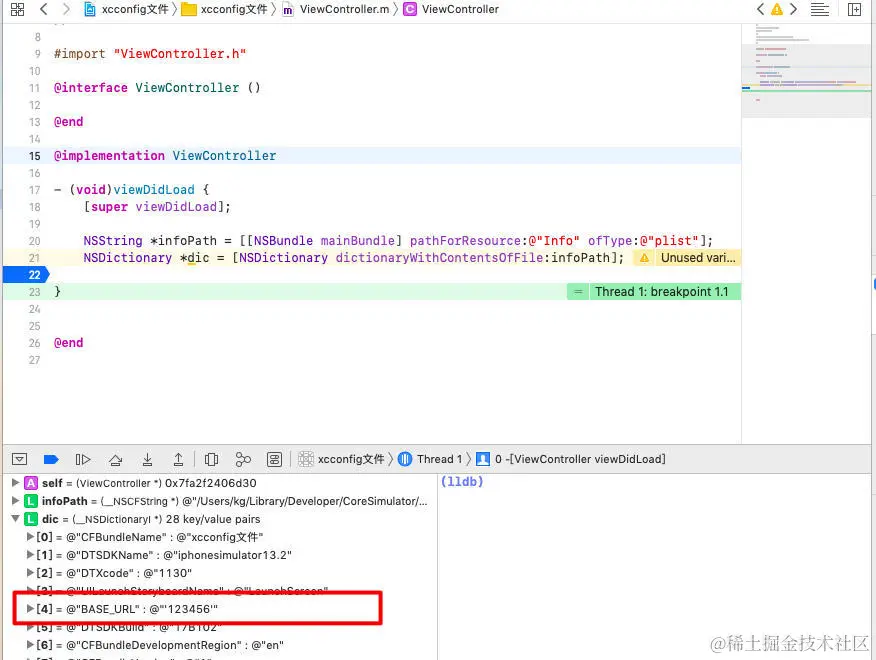Viewport: 876px width, 660px height.
Task: Open Debug View Hierarchy
Action: (211, 459)
